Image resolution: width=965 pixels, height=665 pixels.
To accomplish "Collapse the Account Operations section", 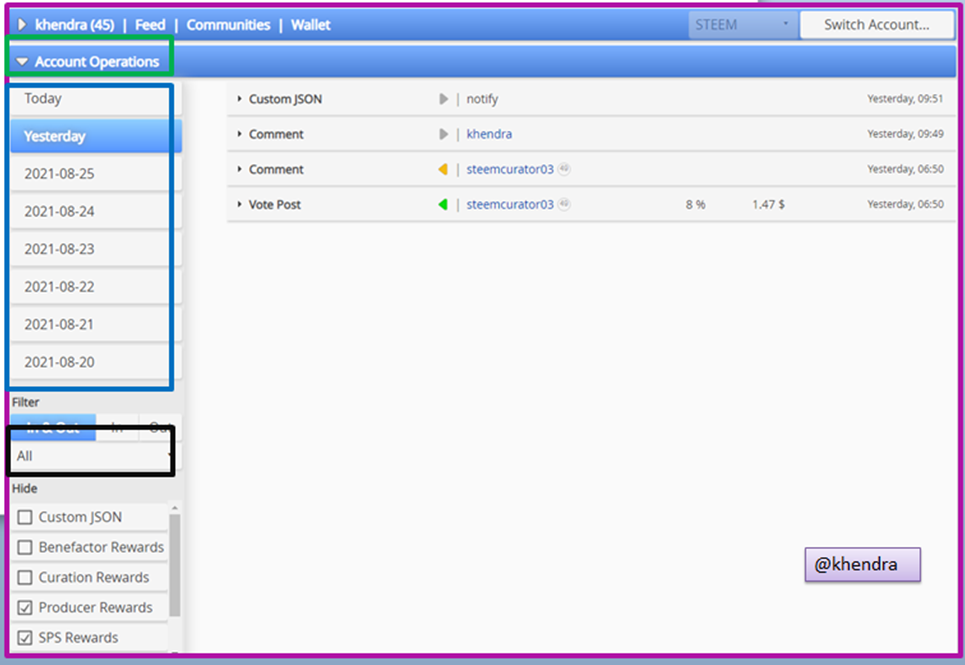I will point(22,62).
